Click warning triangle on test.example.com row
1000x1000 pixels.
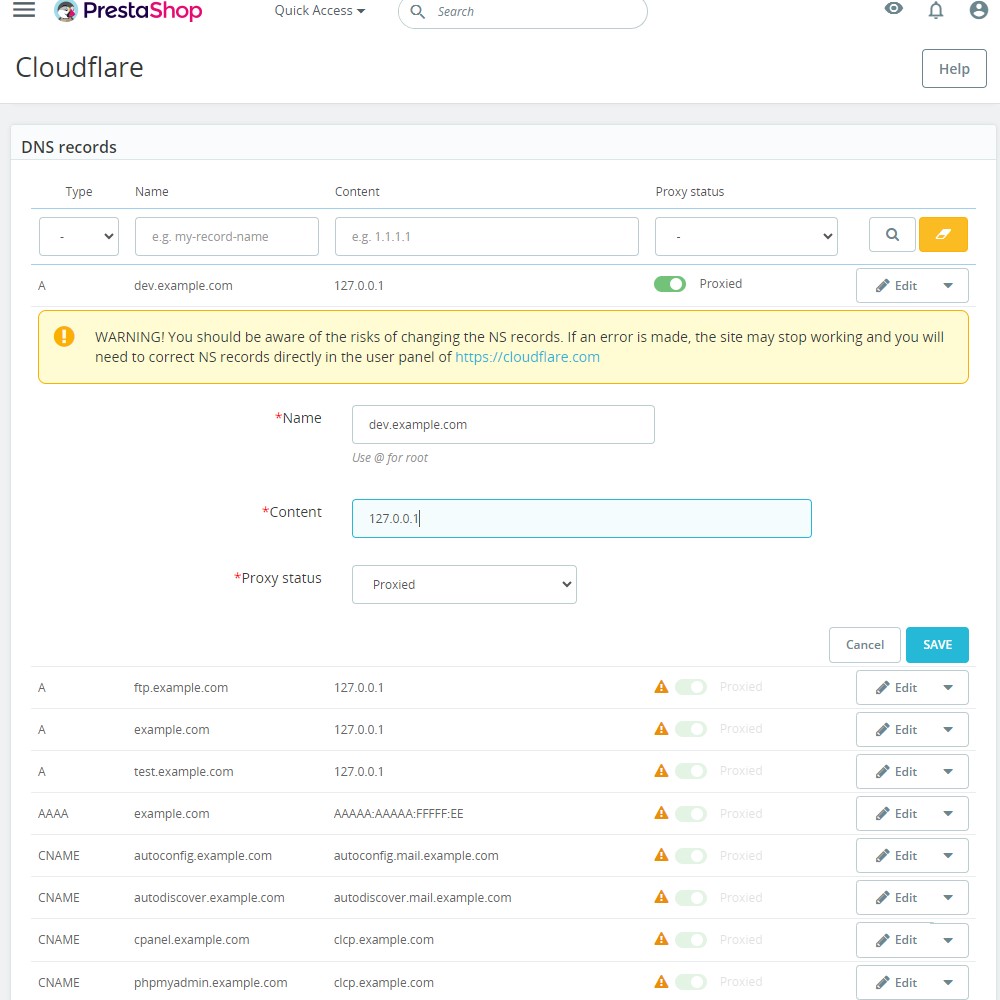(x=661, y=771)
